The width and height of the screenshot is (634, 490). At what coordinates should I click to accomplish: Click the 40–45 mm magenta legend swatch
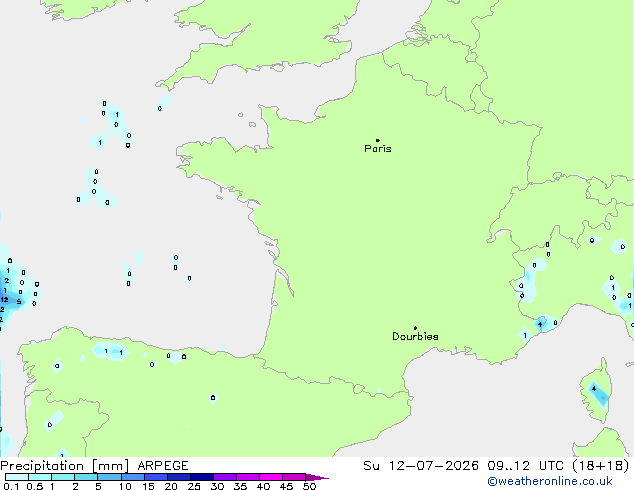271,477
